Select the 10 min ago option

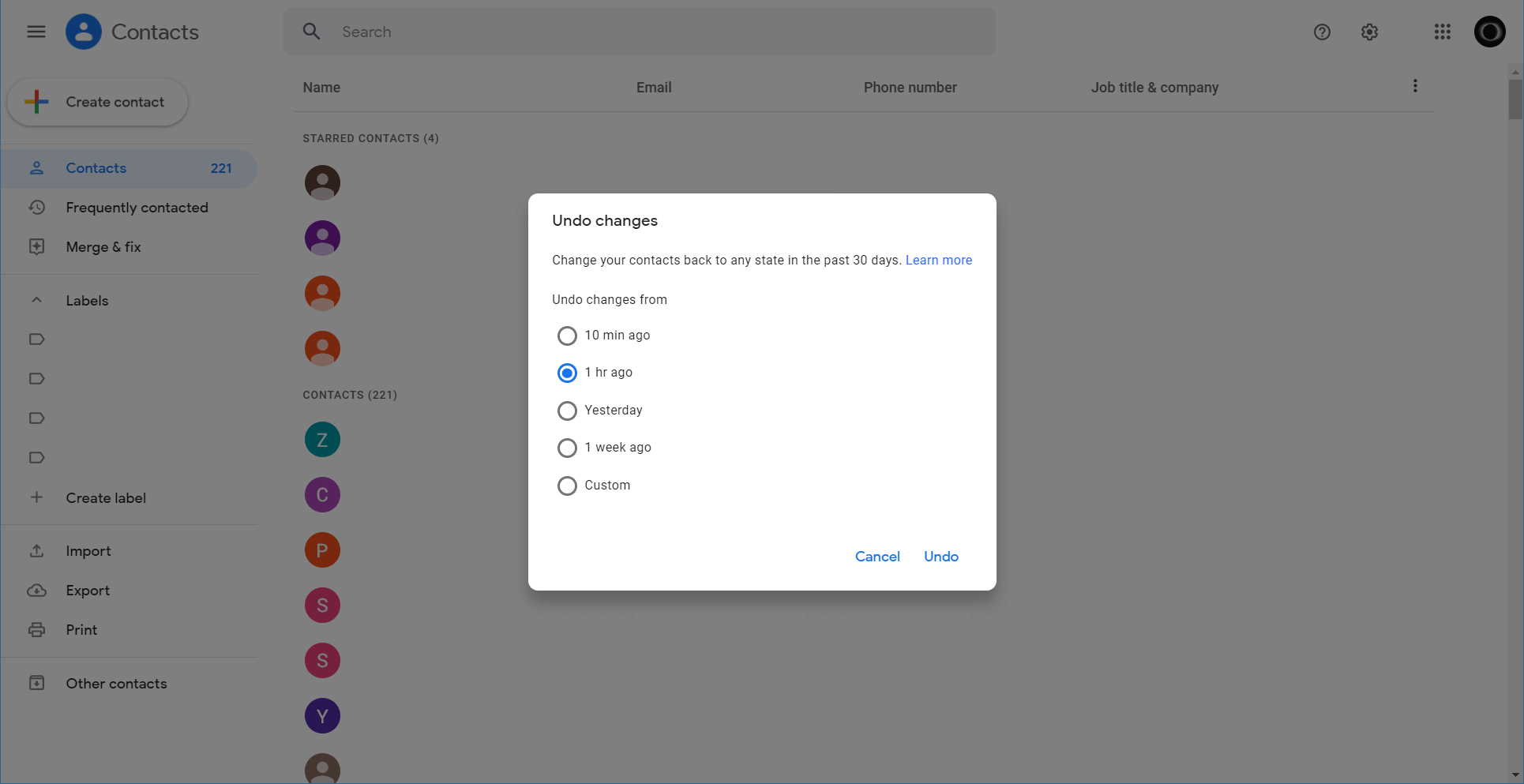567,336
